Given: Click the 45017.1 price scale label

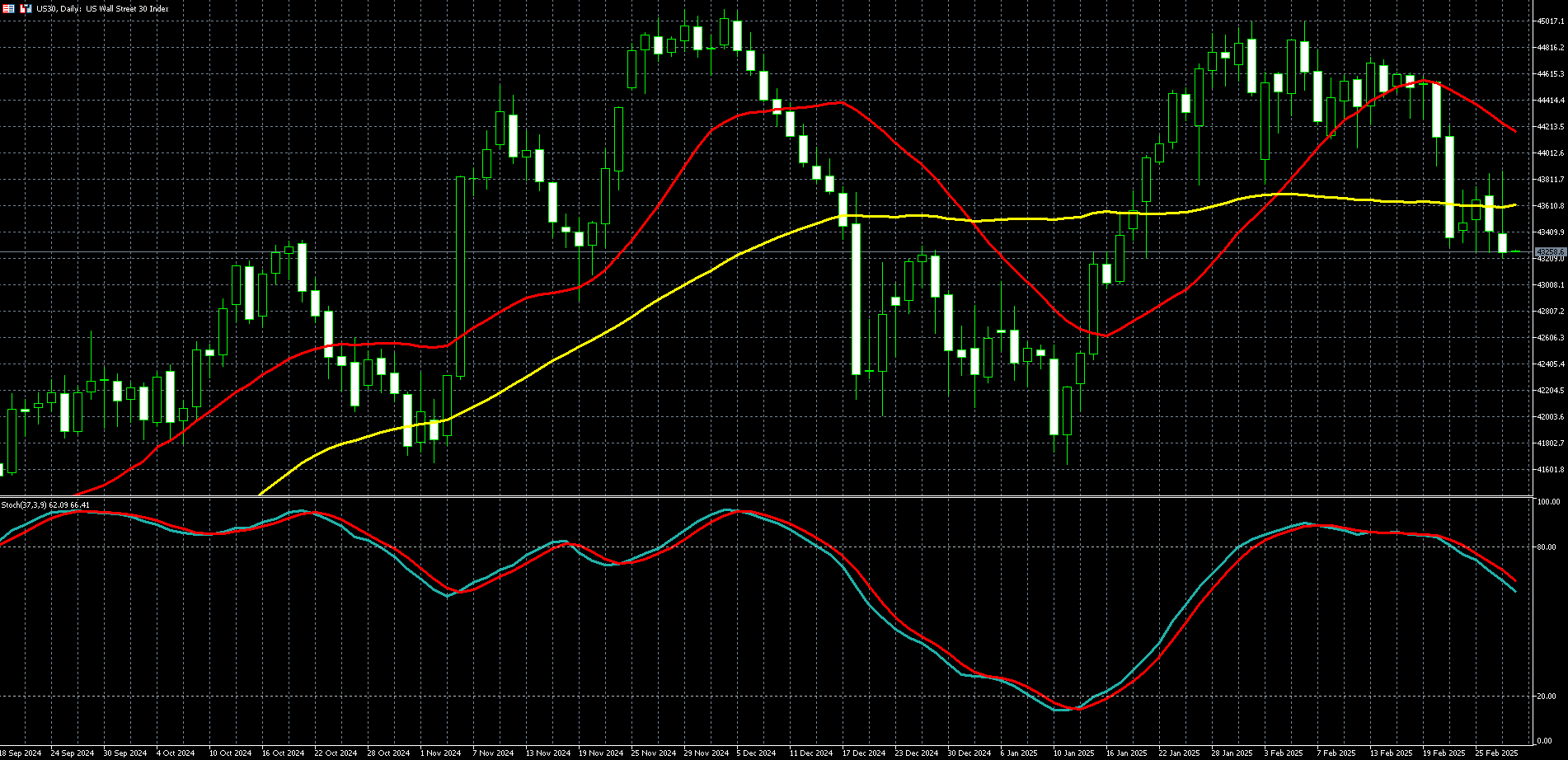Looking at the screenshot, I should 1550,21.
